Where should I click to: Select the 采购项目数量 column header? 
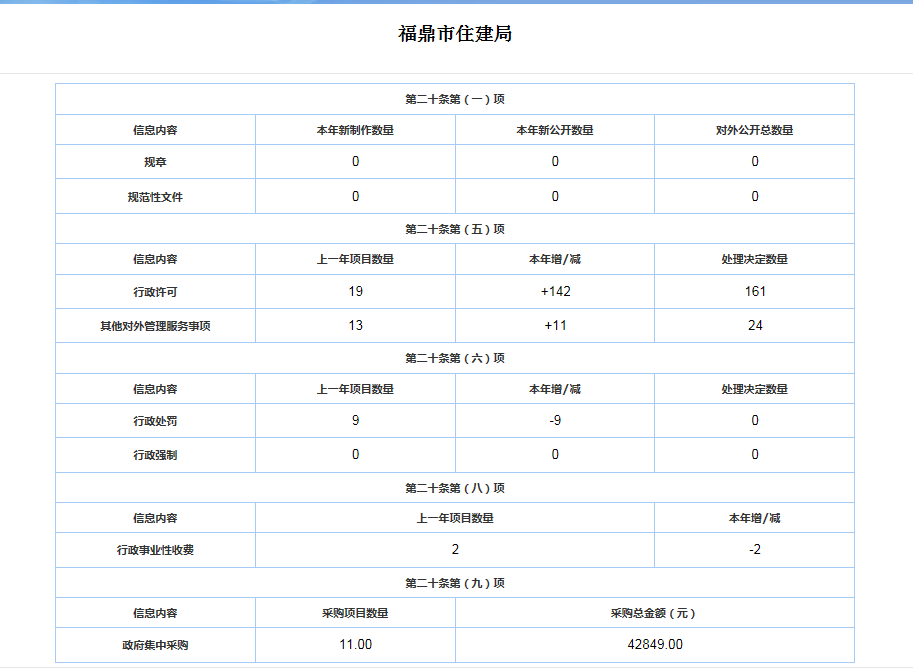tap(355, 613)
